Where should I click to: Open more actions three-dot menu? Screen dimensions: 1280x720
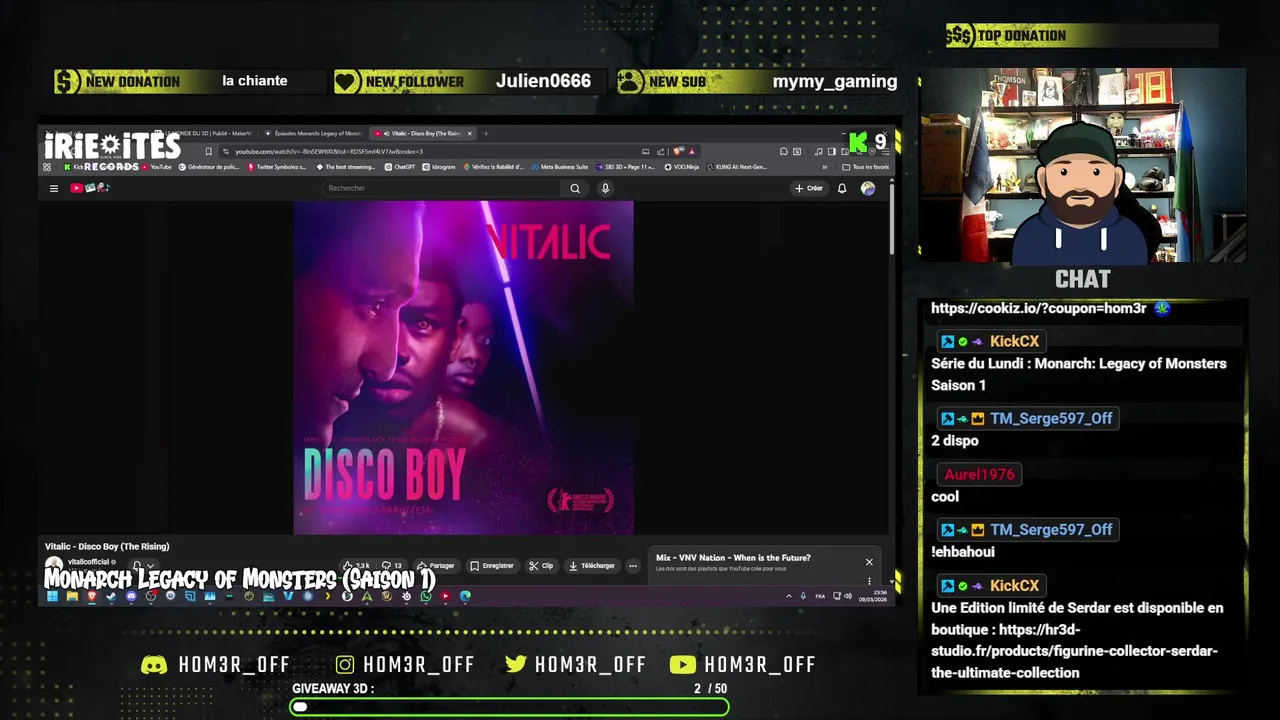point(633,566)
